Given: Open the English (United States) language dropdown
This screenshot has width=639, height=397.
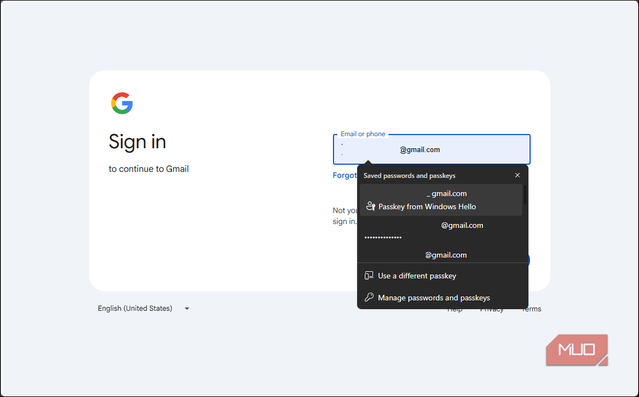Looking at the screenshot, I should 143,309.
